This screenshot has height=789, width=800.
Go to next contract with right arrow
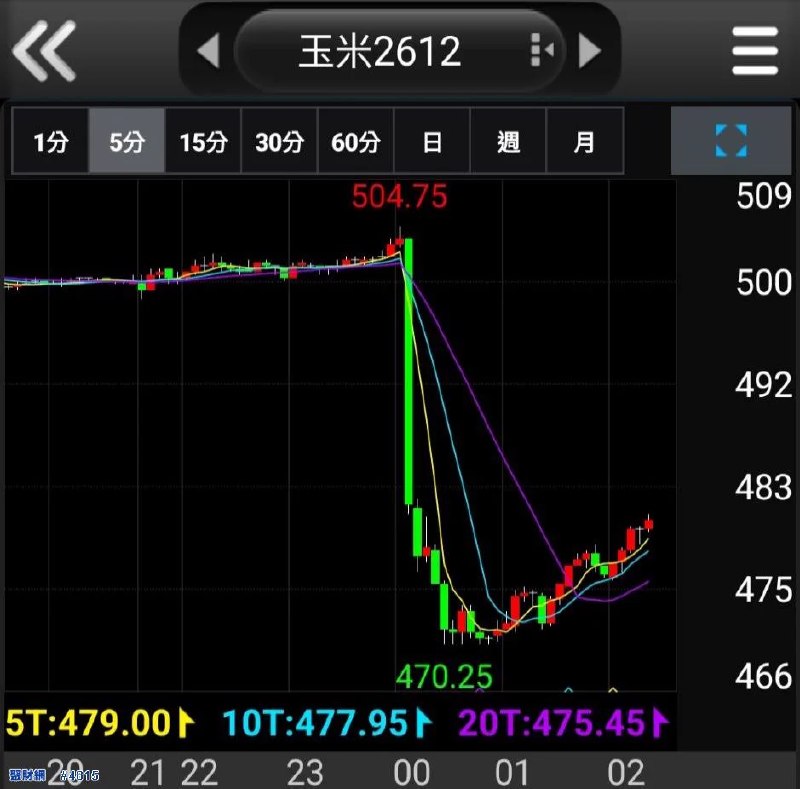pos(590,51)
